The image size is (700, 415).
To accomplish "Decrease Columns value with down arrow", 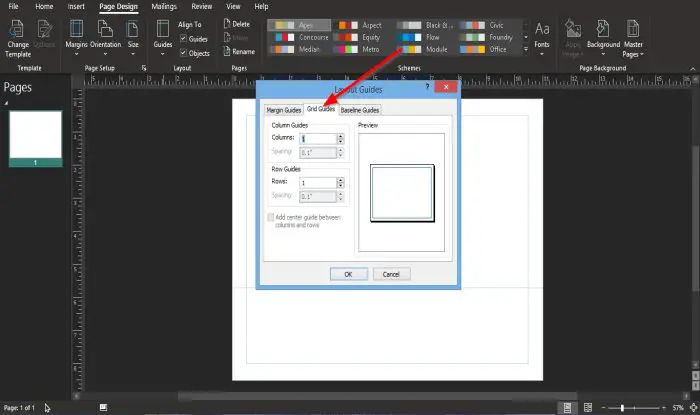I will click(341, 141).
